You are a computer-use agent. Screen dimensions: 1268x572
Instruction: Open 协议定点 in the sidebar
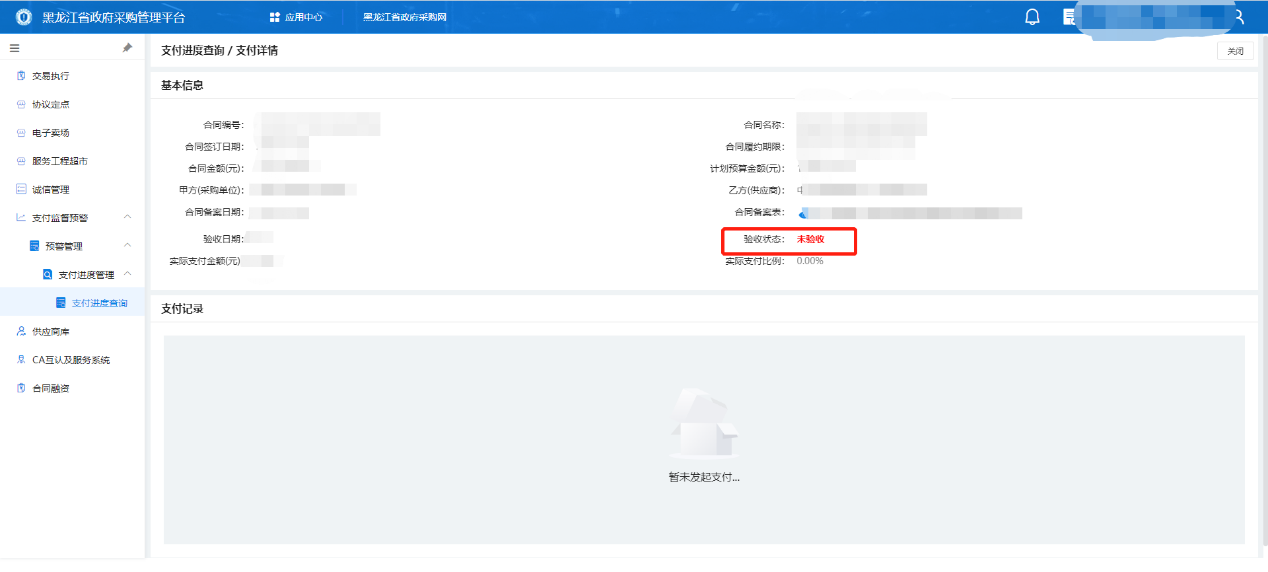click(x=50, y=104)
